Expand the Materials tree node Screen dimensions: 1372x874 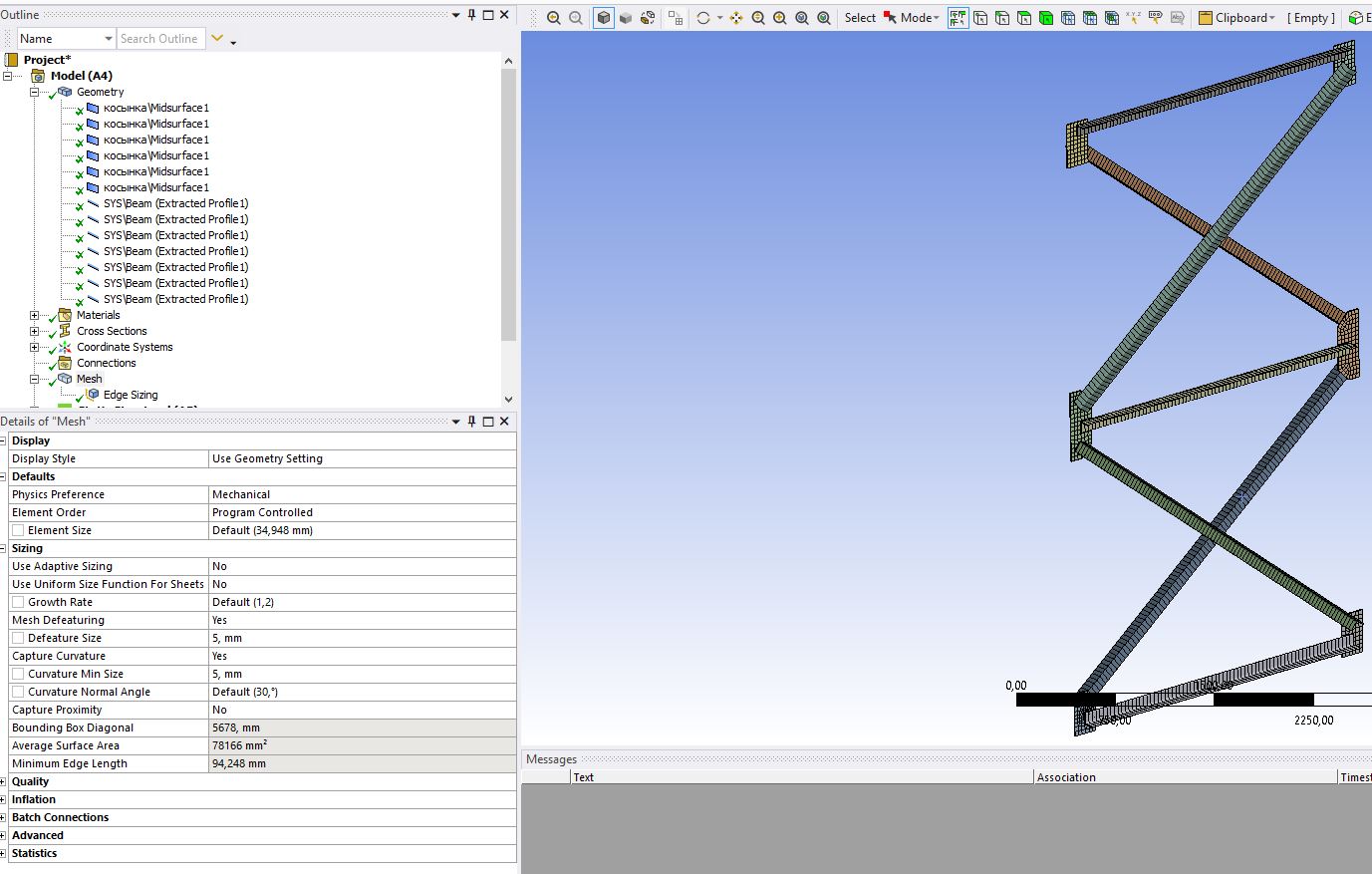pos(34,315)
